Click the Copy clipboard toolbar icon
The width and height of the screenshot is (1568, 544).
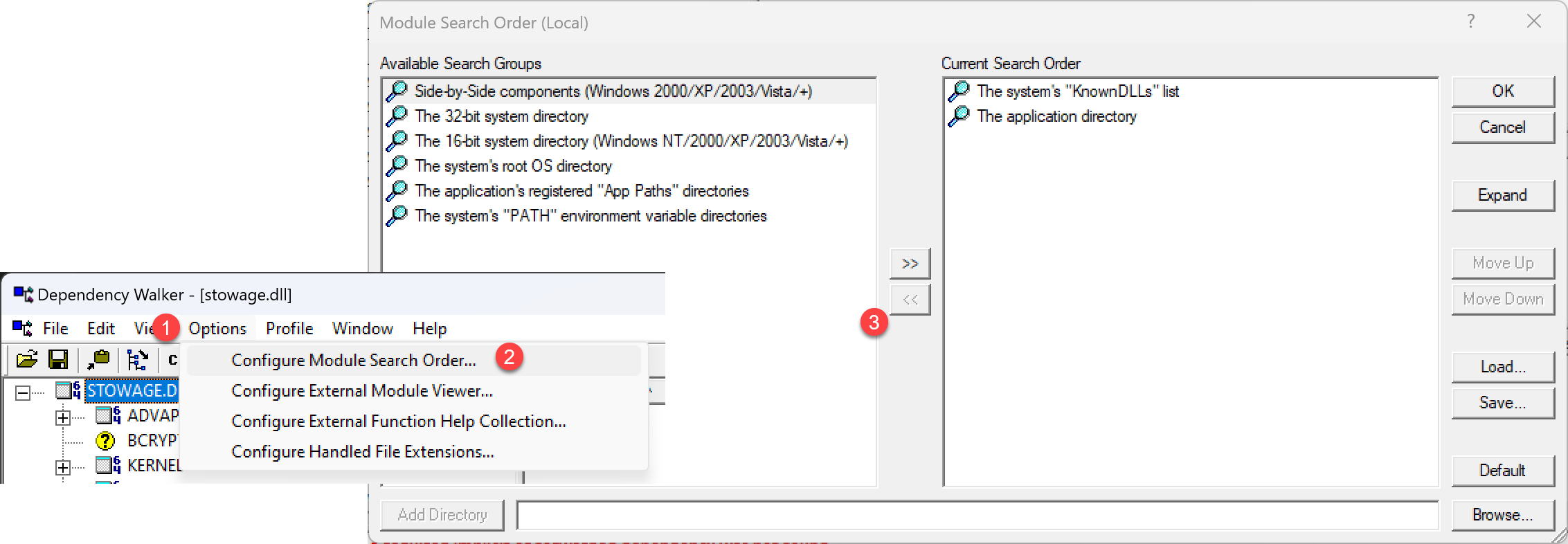click(98, 359)
